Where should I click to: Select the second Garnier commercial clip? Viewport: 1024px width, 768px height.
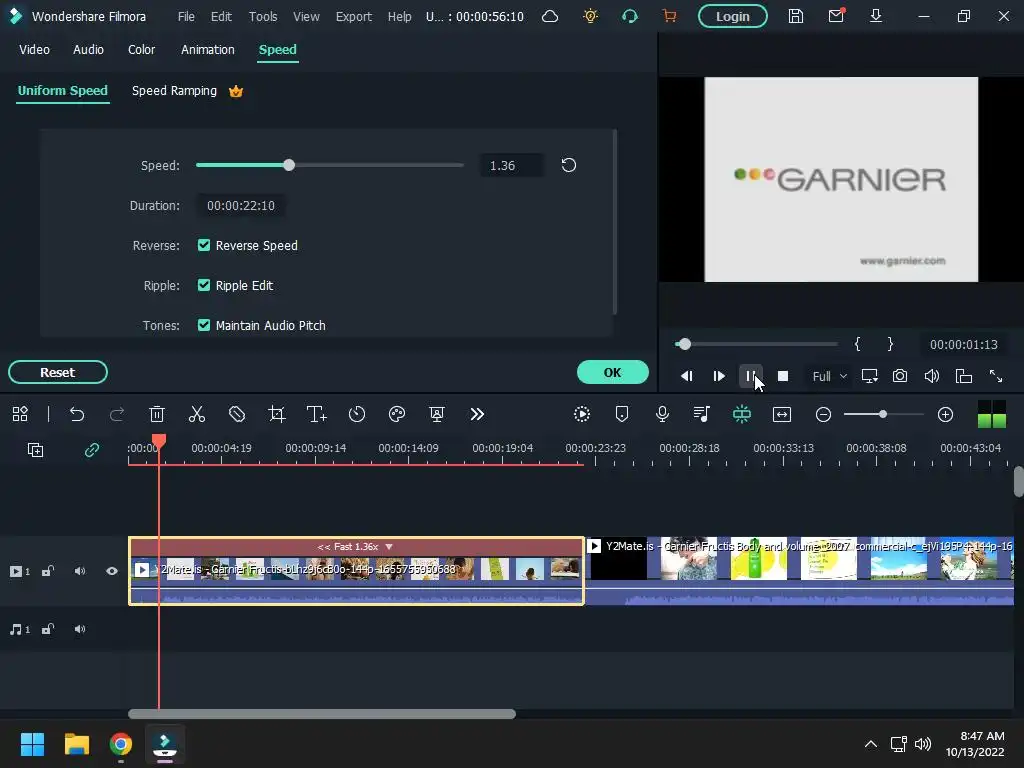tap(799, 571)
